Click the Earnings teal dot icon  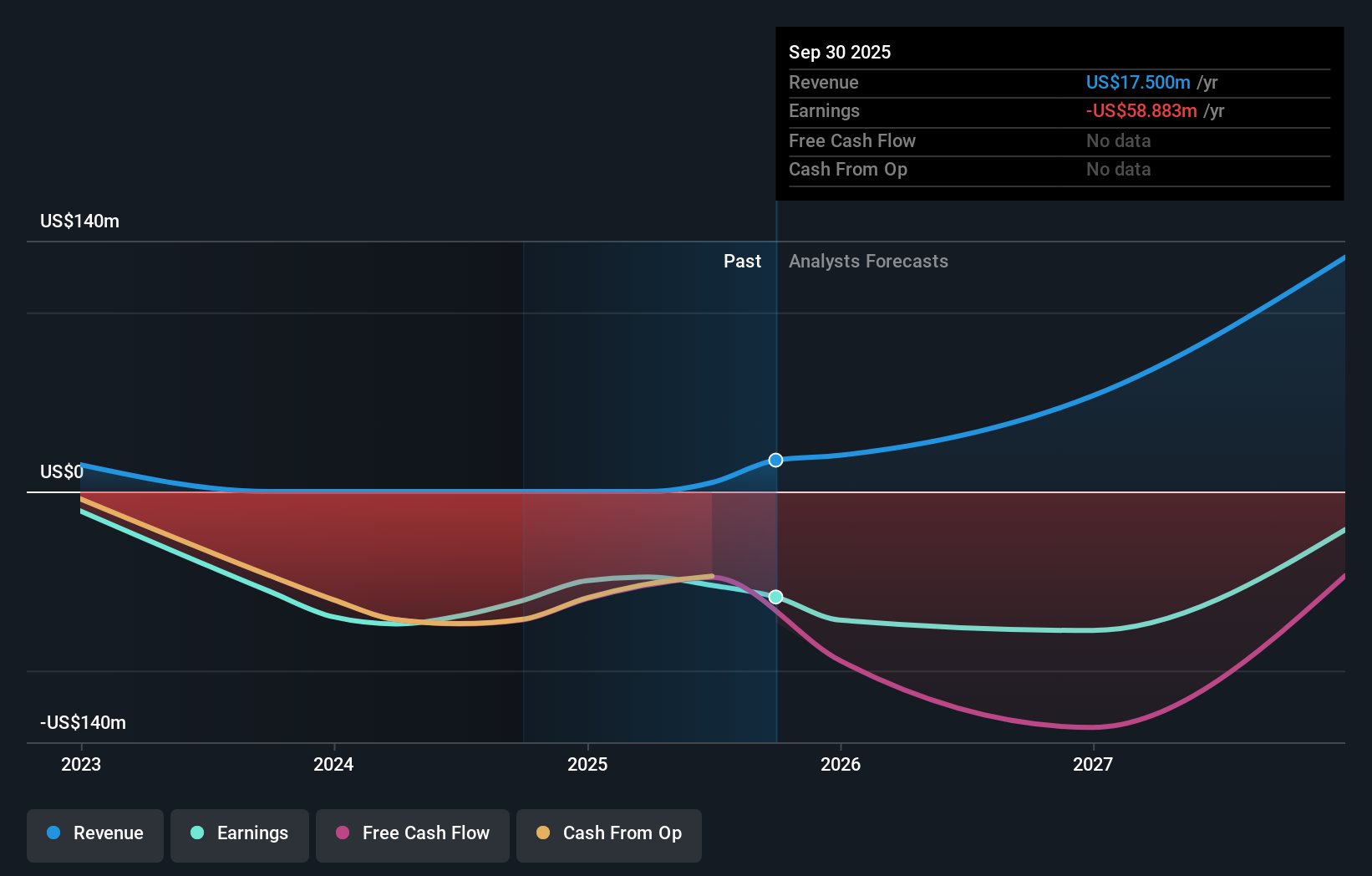tap(196, 833)
